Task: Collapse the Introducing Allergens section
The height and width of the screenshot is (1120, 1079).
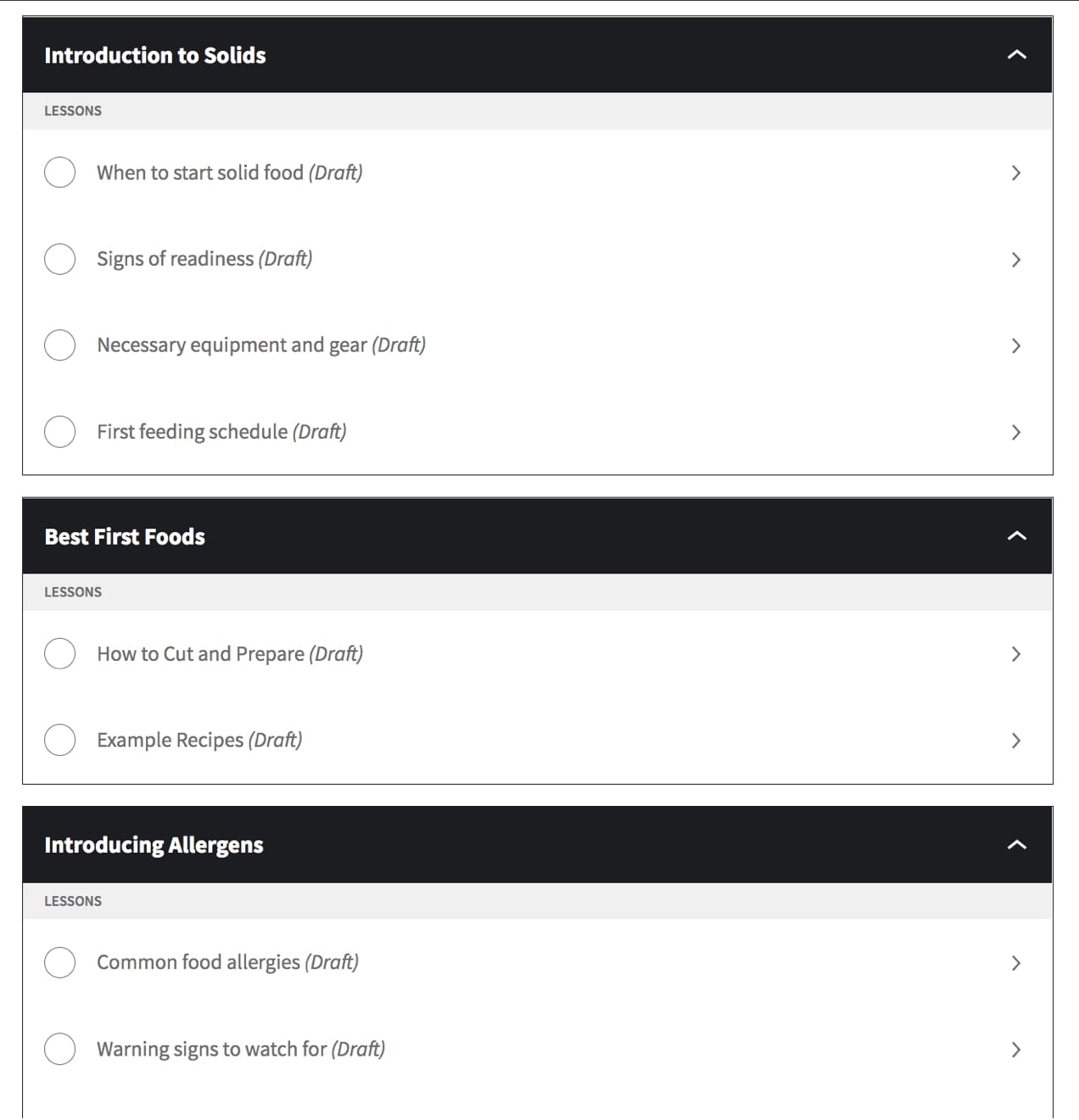Action: pyautogui.click(x=1016, y=845)
